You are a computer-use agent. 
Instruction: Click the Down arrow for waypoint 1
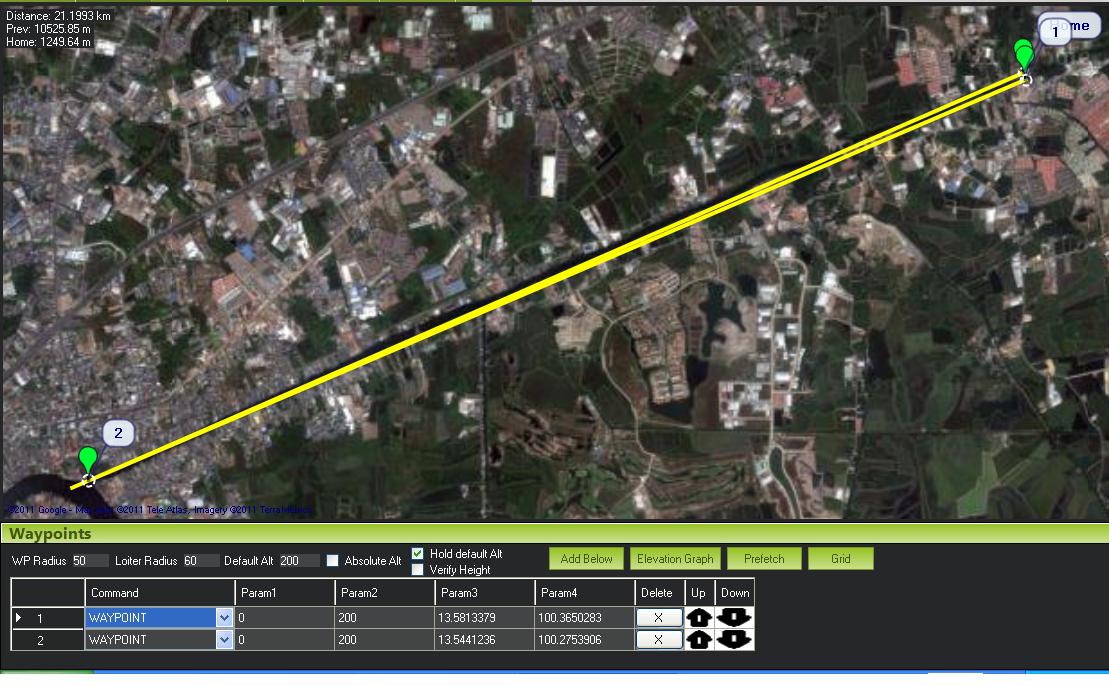point(734,618)
